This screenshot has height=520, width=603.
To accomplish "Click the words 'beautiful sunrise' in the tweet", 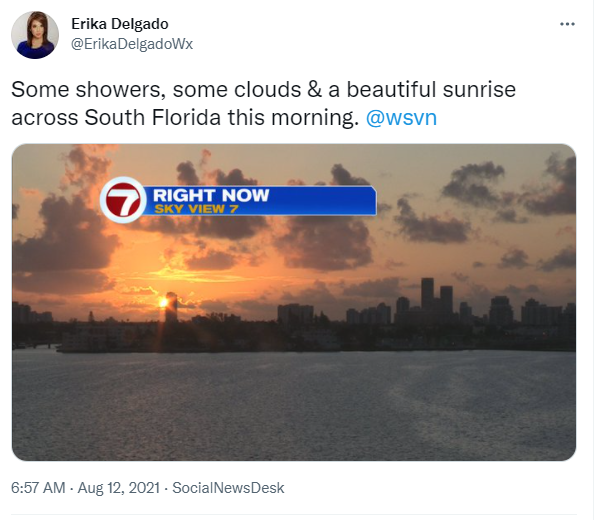I will tap(431, 90).
